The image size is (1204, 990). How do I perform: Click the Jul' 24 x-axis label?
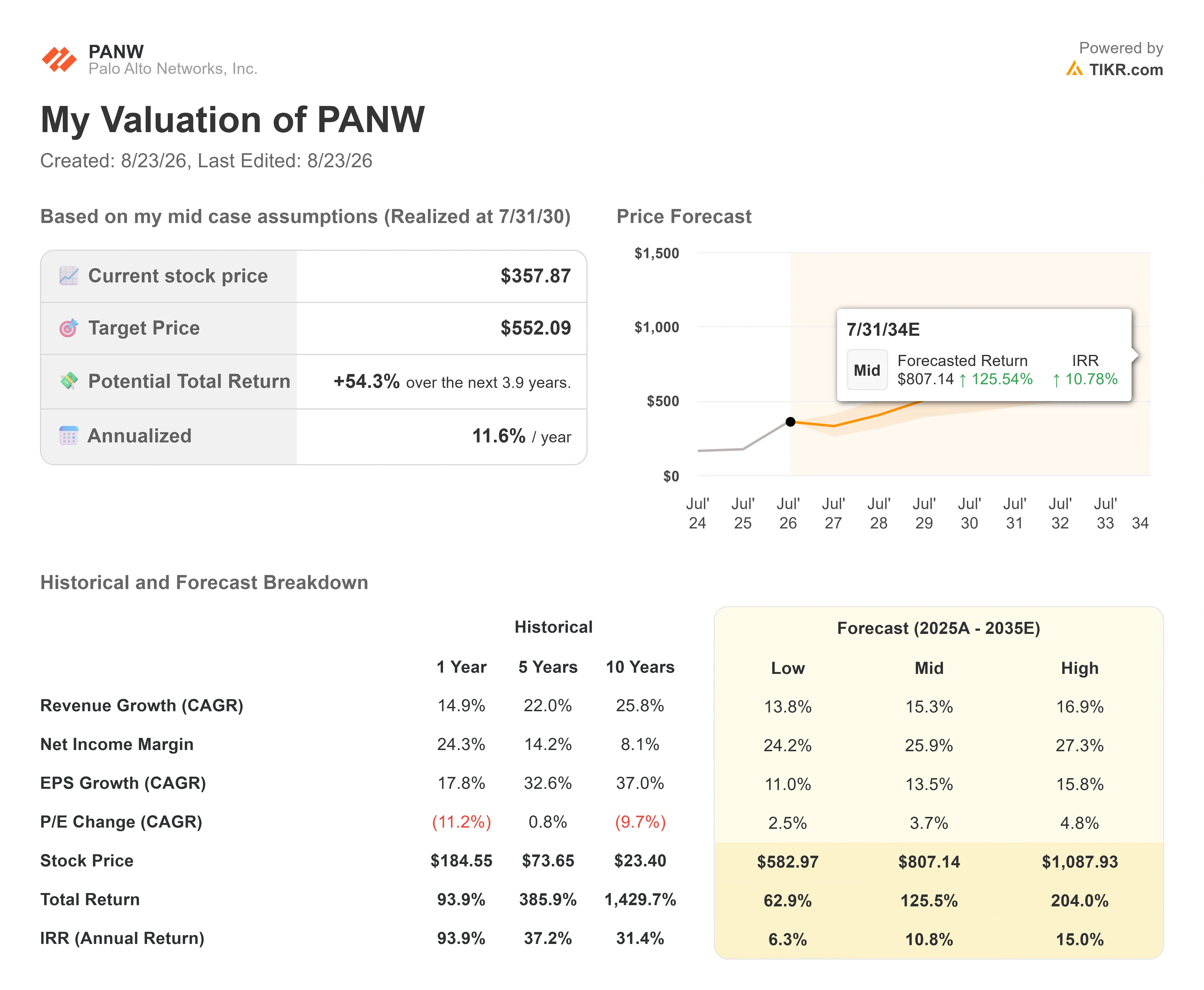[697, 513]
